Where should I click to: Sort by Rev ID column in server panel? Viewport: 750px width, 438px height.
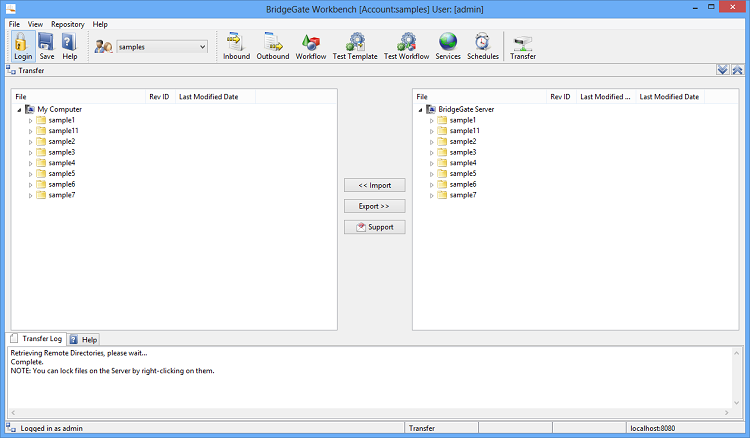(x=561, y=97)
